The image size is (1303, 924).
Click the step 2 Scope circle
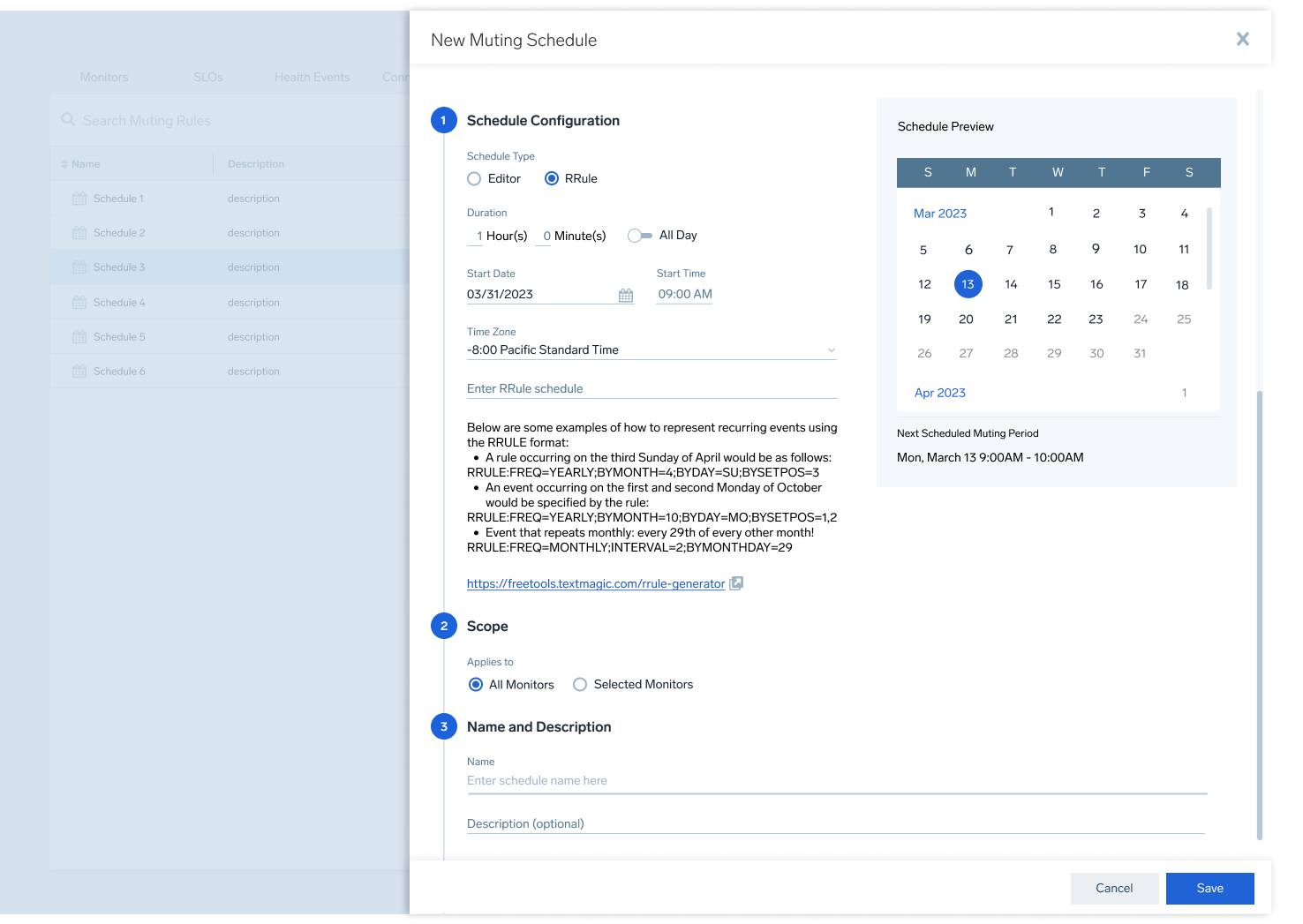coord(444,626)
